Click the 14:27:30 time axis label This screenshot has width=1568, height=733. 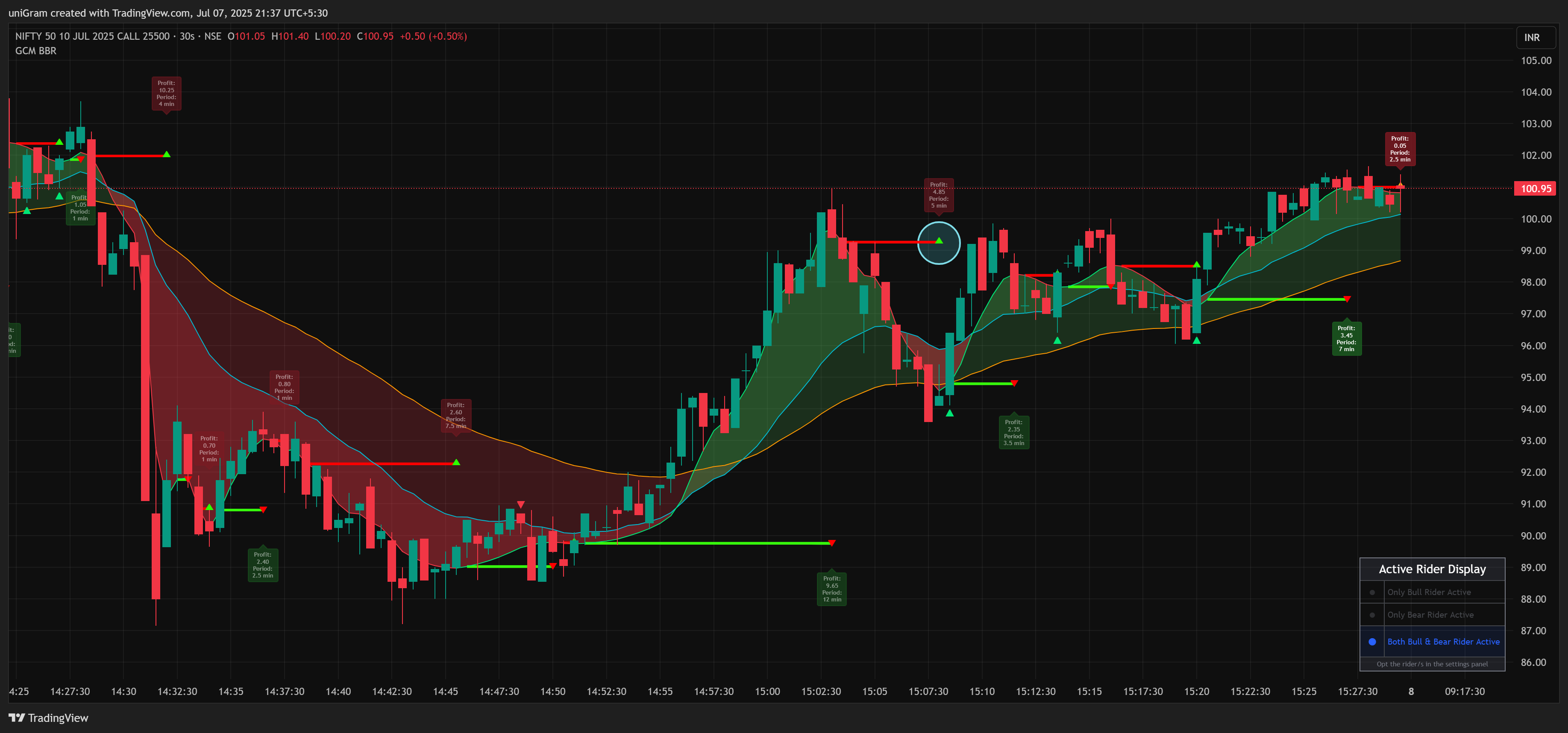pyautogui.click(x=70, y=692)
